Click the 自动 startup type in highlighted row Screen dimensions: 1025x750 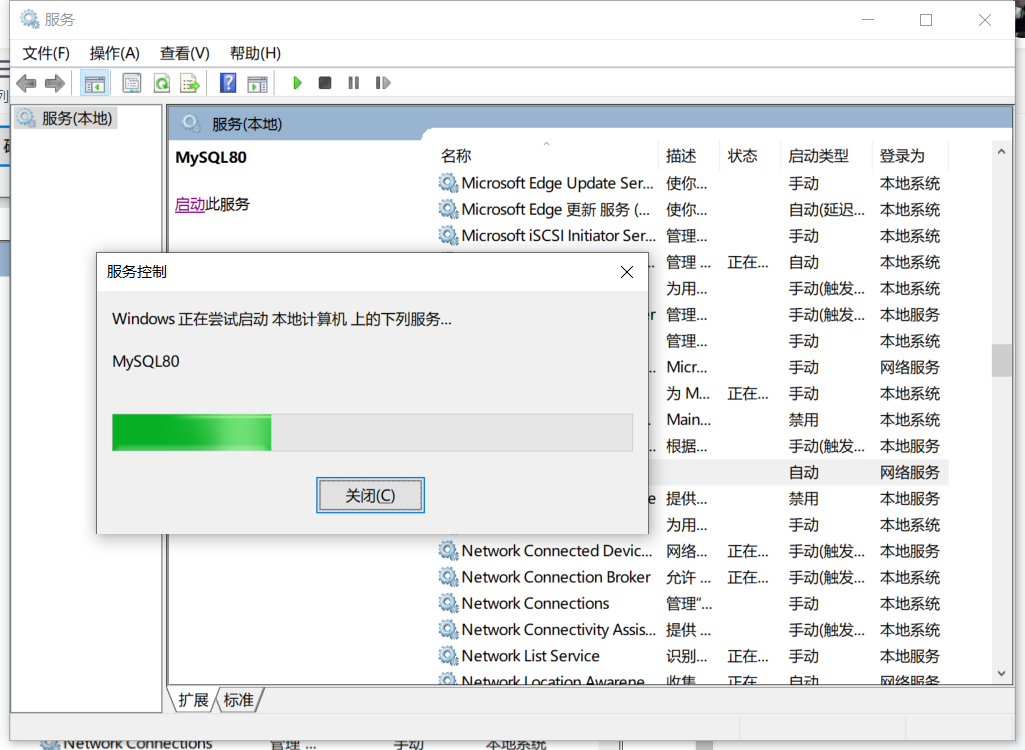tap(803, 472)
